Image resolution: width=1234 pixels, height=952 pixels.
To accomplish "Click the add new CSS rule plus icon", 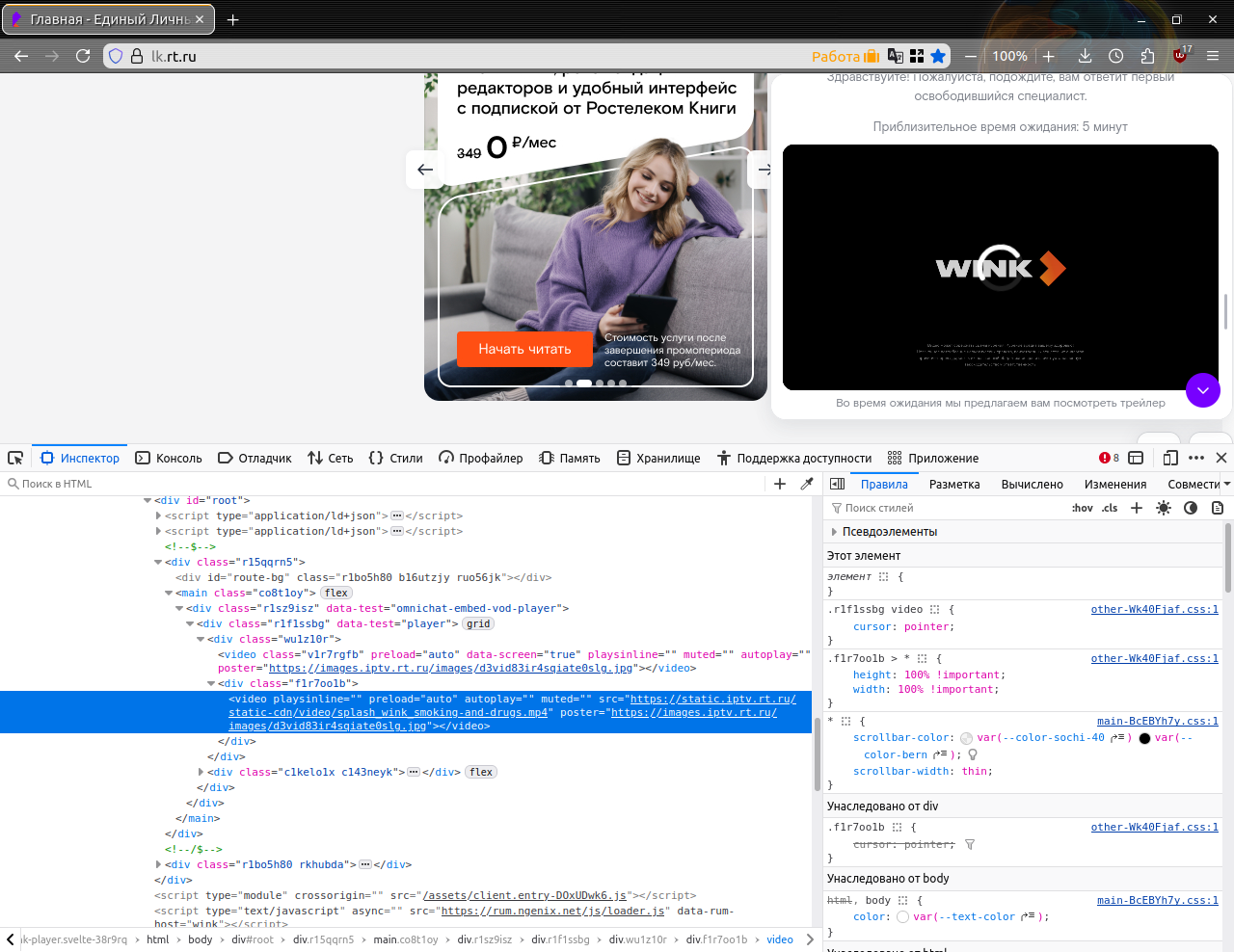I will tap(1137, 508).
